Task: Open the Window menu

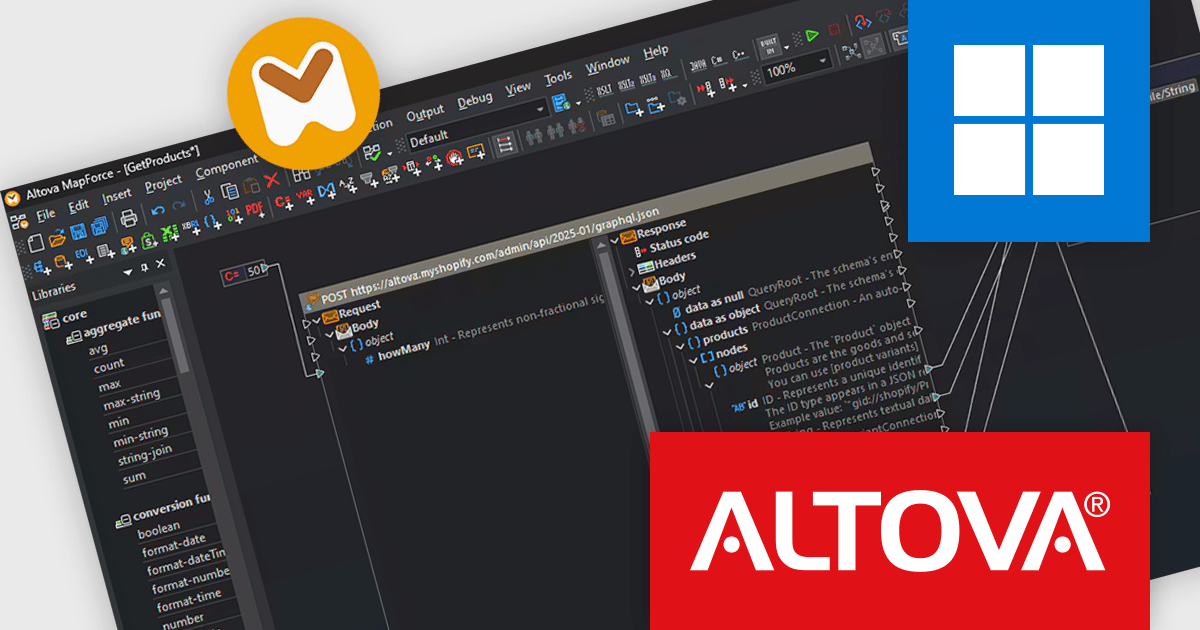Action: click(x=608, y=64)
